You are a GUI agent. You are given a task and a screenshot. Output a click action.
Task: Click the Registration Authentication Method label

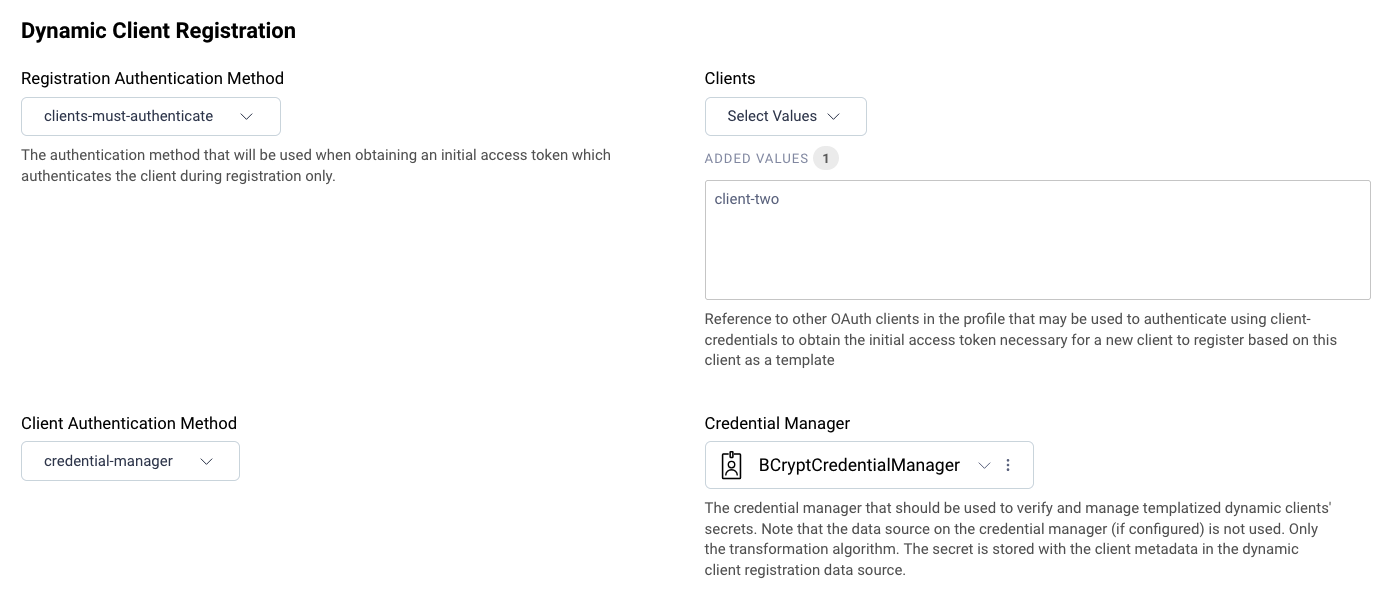pyautogui.click(x=152, y=78)
